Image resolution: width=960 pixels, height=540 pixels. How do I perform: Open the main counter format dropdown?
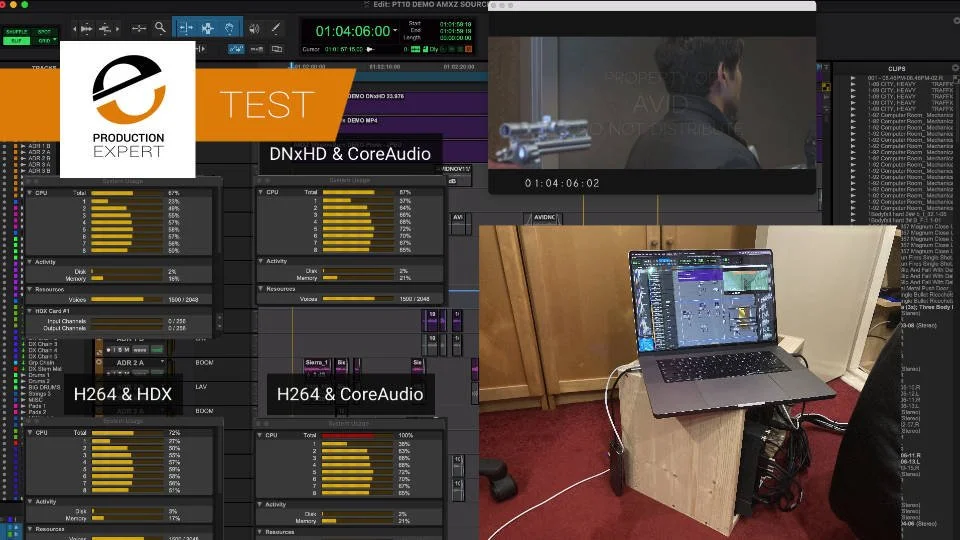(x=396, y=31)
